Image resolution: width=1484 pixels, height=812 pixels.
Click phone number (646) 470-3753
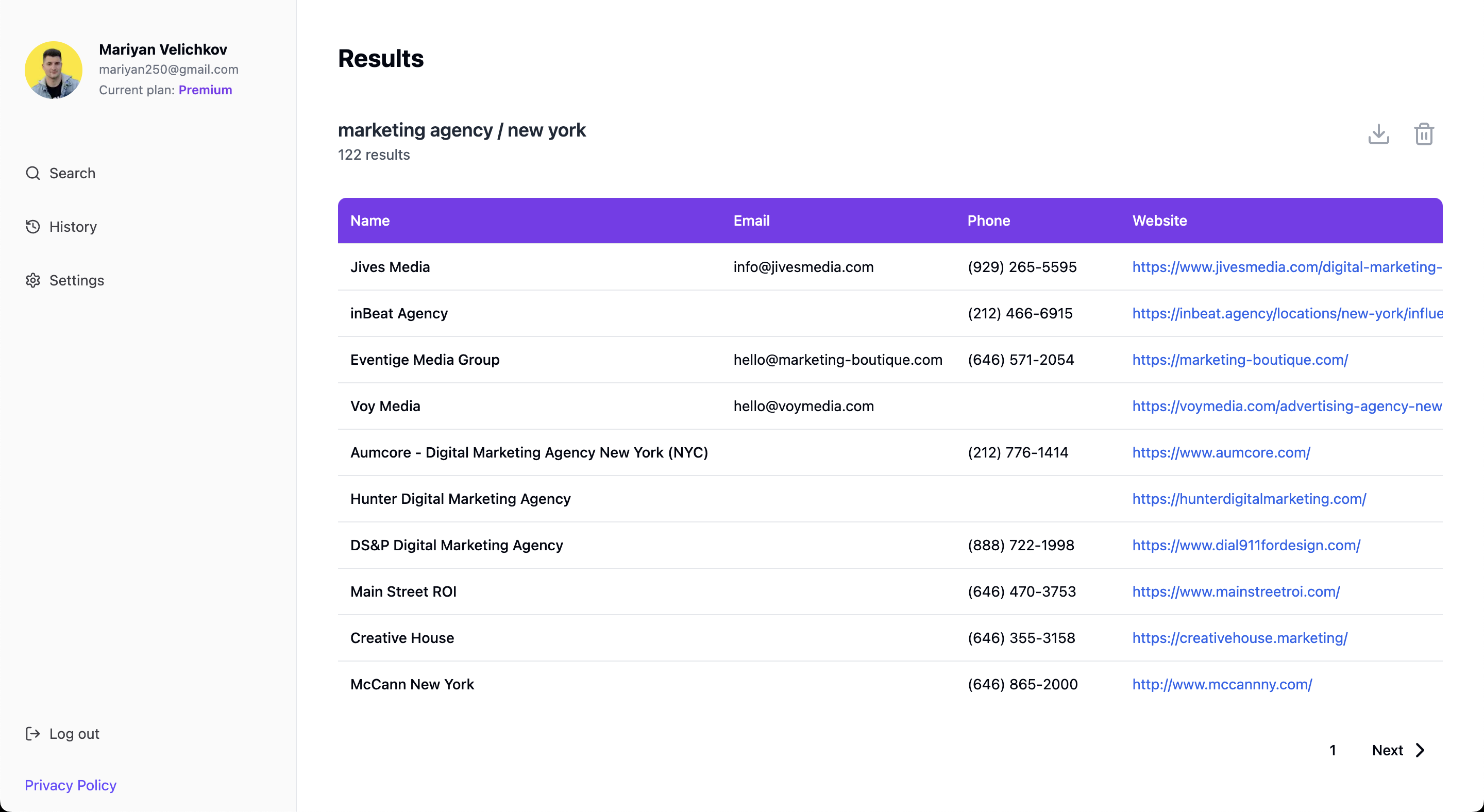pos(1021,591)
